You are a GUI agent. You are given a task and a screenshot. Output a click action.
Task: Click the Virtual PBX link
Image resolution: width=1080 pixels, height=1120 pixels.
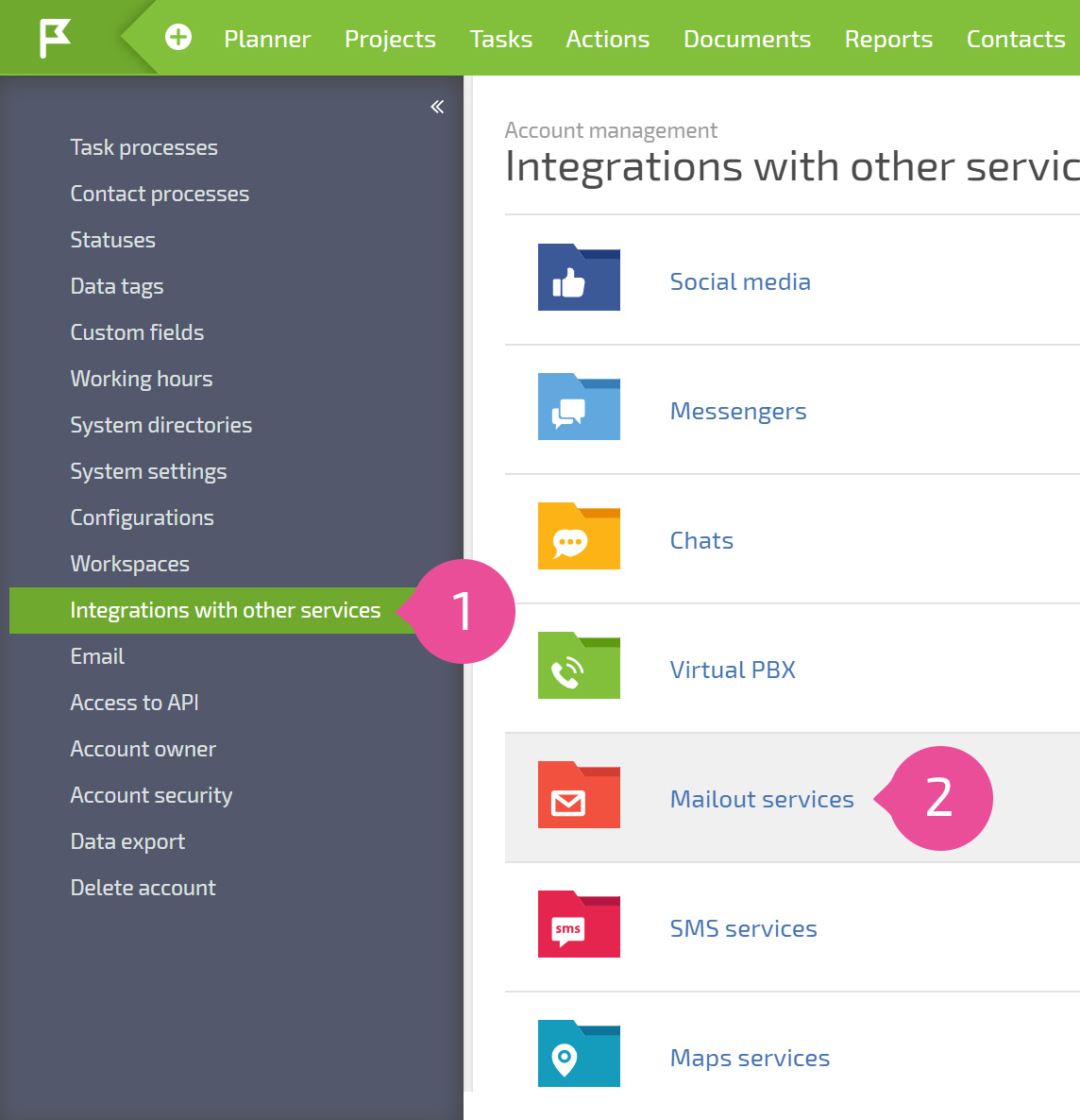pos(733,670)
